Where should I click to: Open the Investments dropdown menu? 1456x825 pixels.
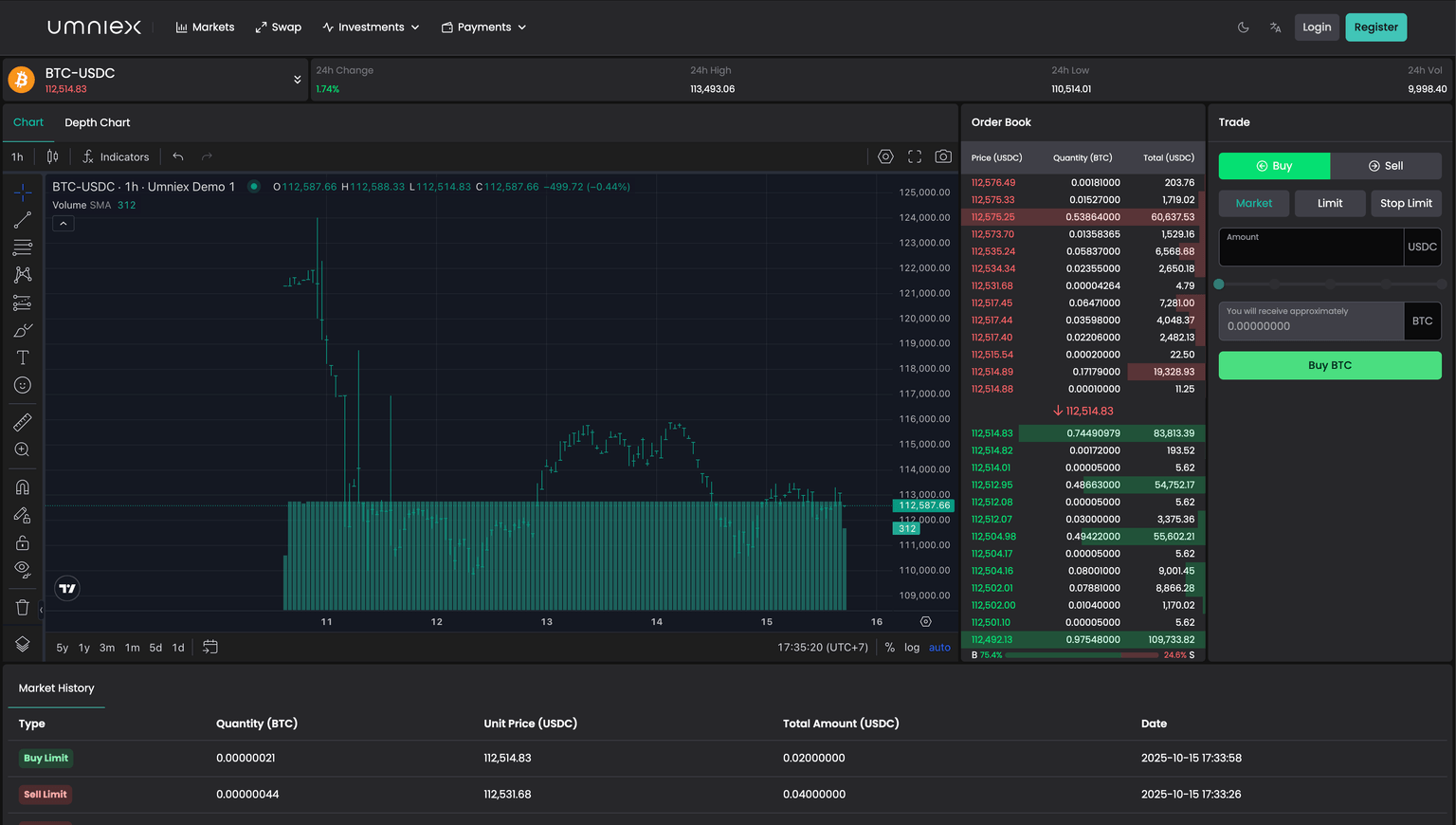[371, 27]
